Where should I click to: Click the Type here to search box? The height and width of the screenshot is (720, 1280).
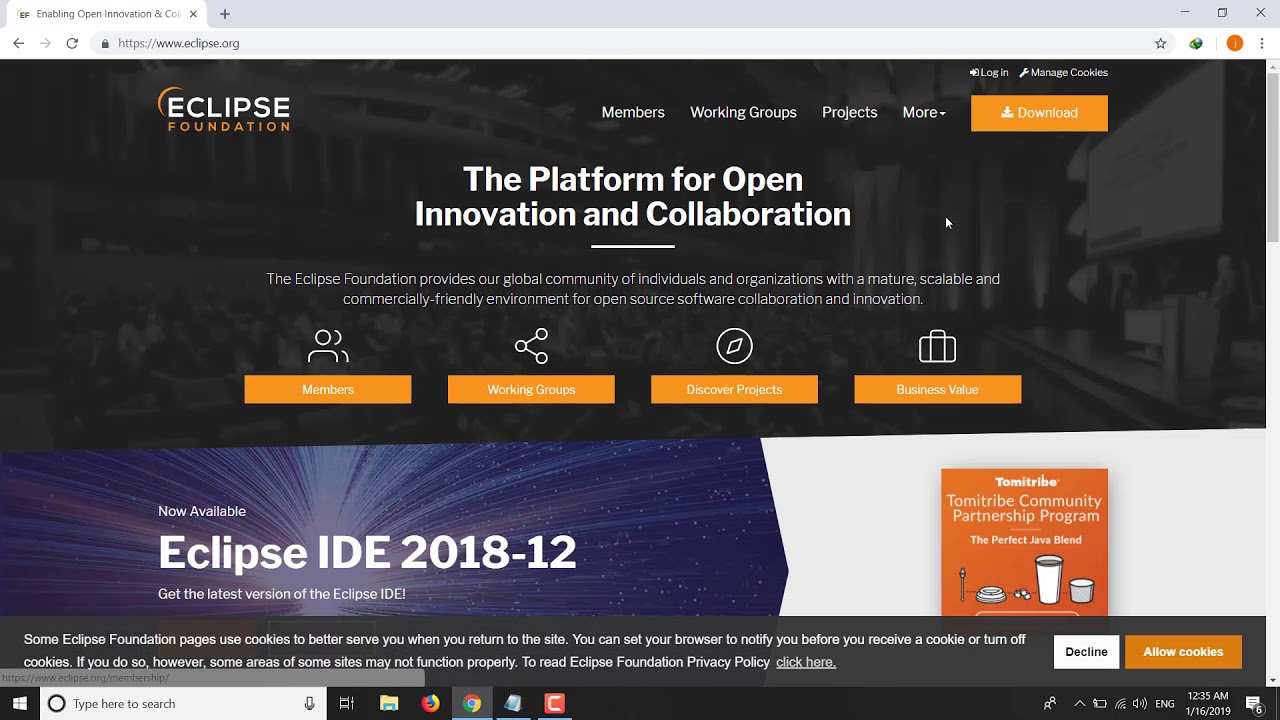(x=182, y=703)
